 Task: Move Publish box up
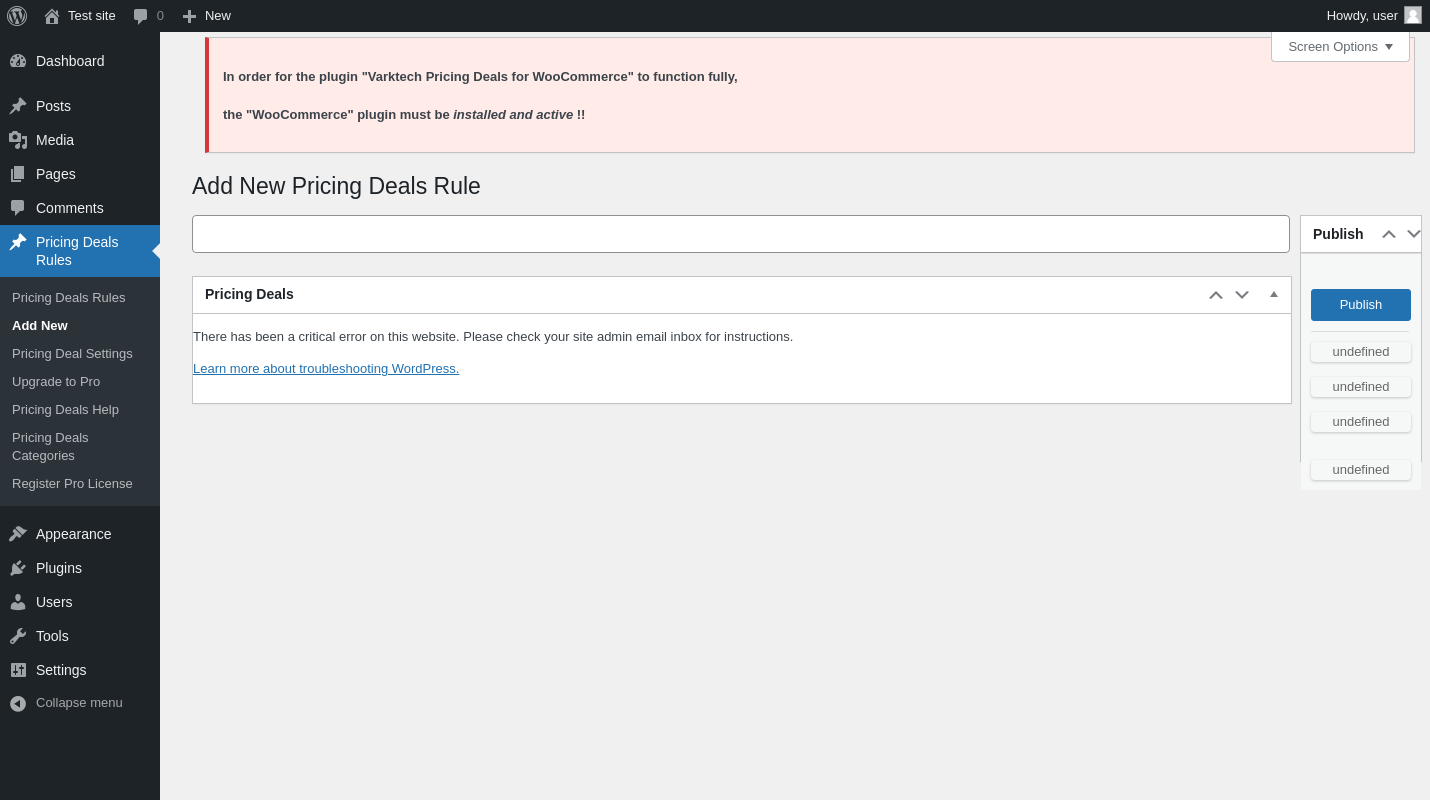point(1389,234)
